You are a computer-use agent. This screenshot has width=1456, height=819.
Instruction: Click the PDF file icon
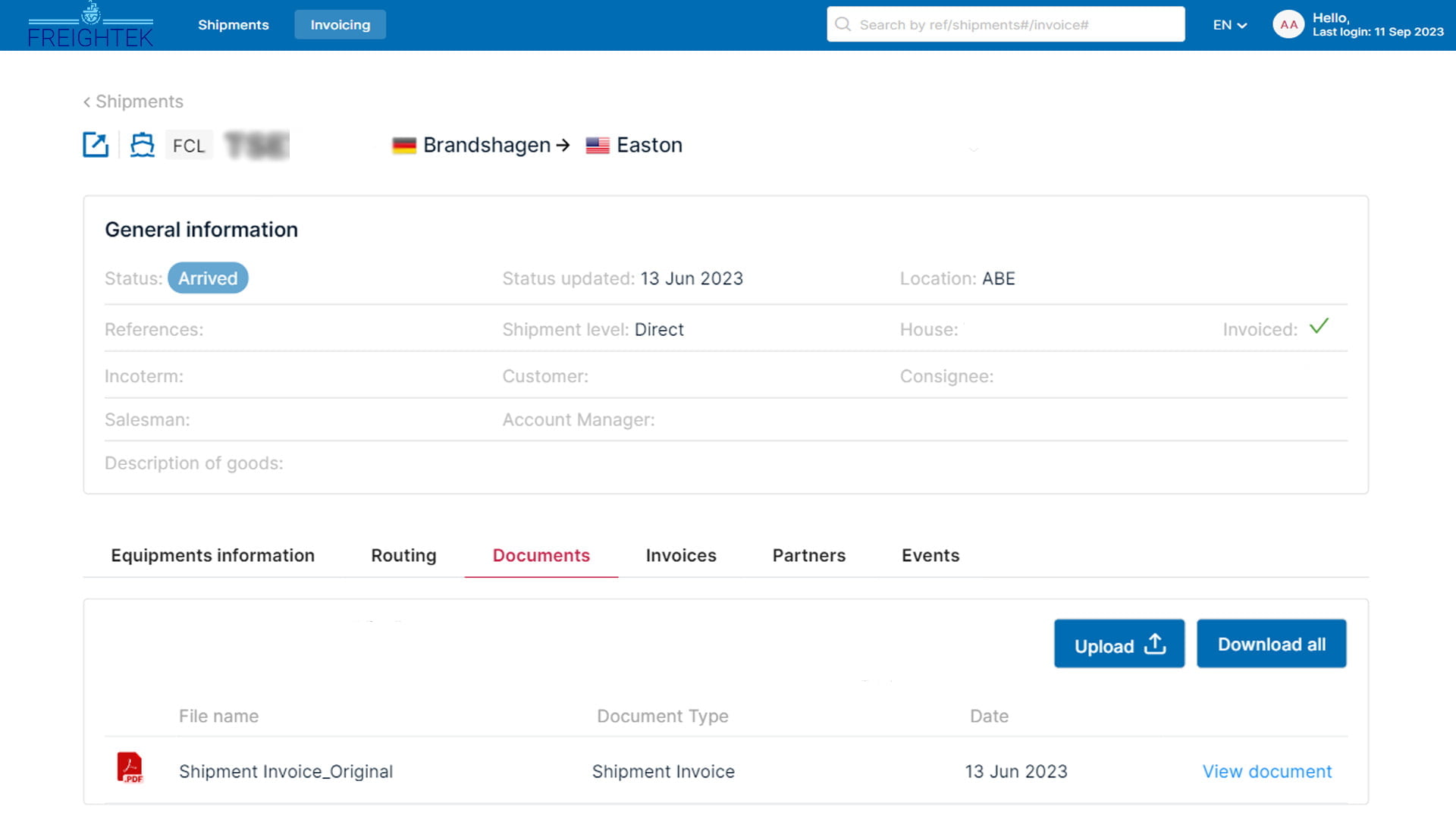(x=130, y=767)
